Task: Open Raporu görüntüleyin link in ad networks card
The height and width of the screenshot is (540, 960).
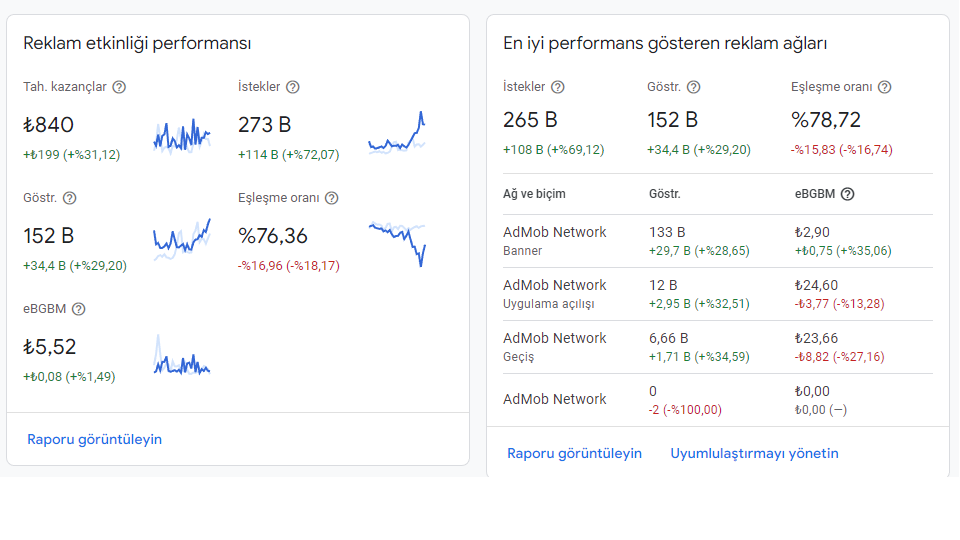Action: (x=574, y=454)
